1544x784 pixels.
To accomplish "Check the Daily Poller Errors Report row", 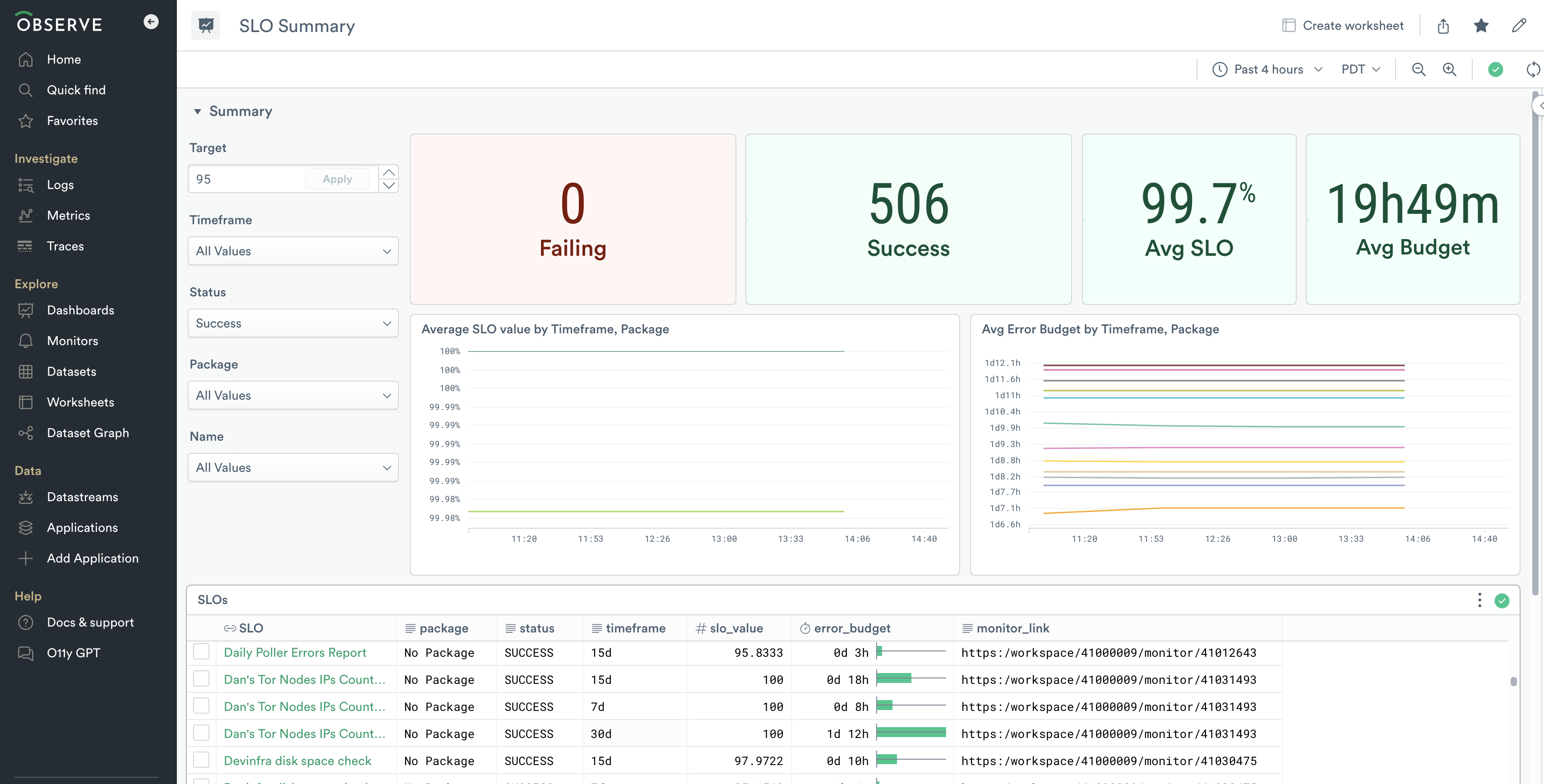I will click(201, 652).
